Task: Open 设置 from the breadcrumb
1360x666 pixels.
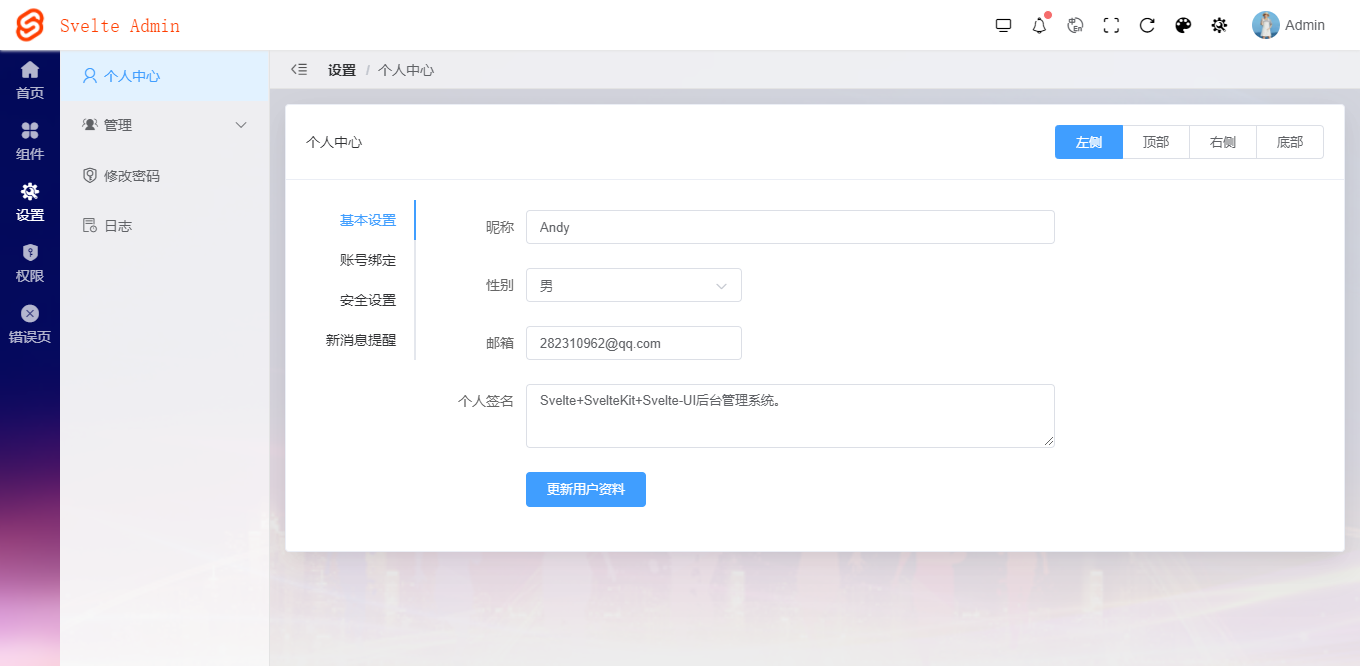Action: 341,70
